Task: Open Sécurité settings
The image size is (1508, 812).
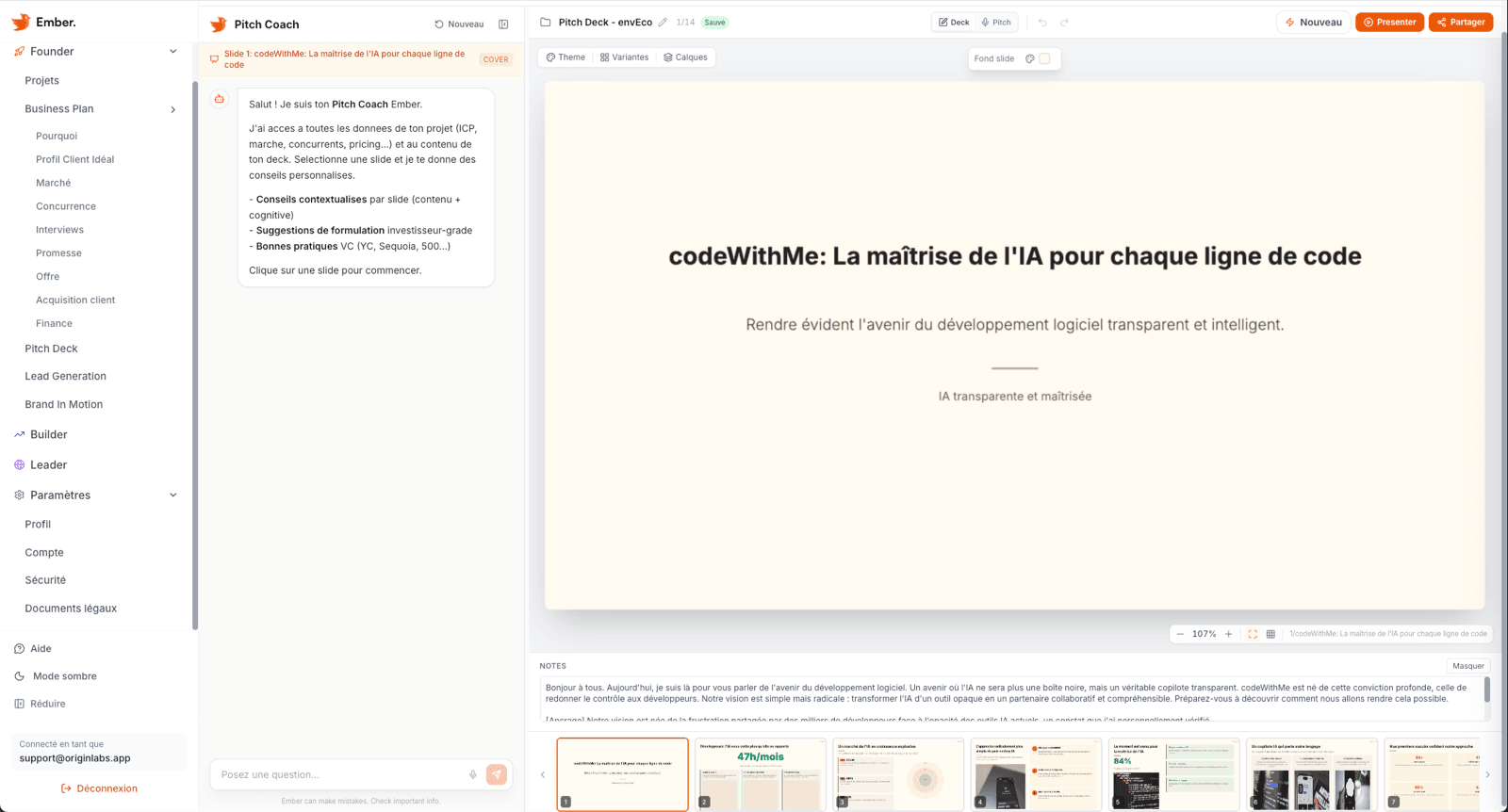Action: click(45, 580)
